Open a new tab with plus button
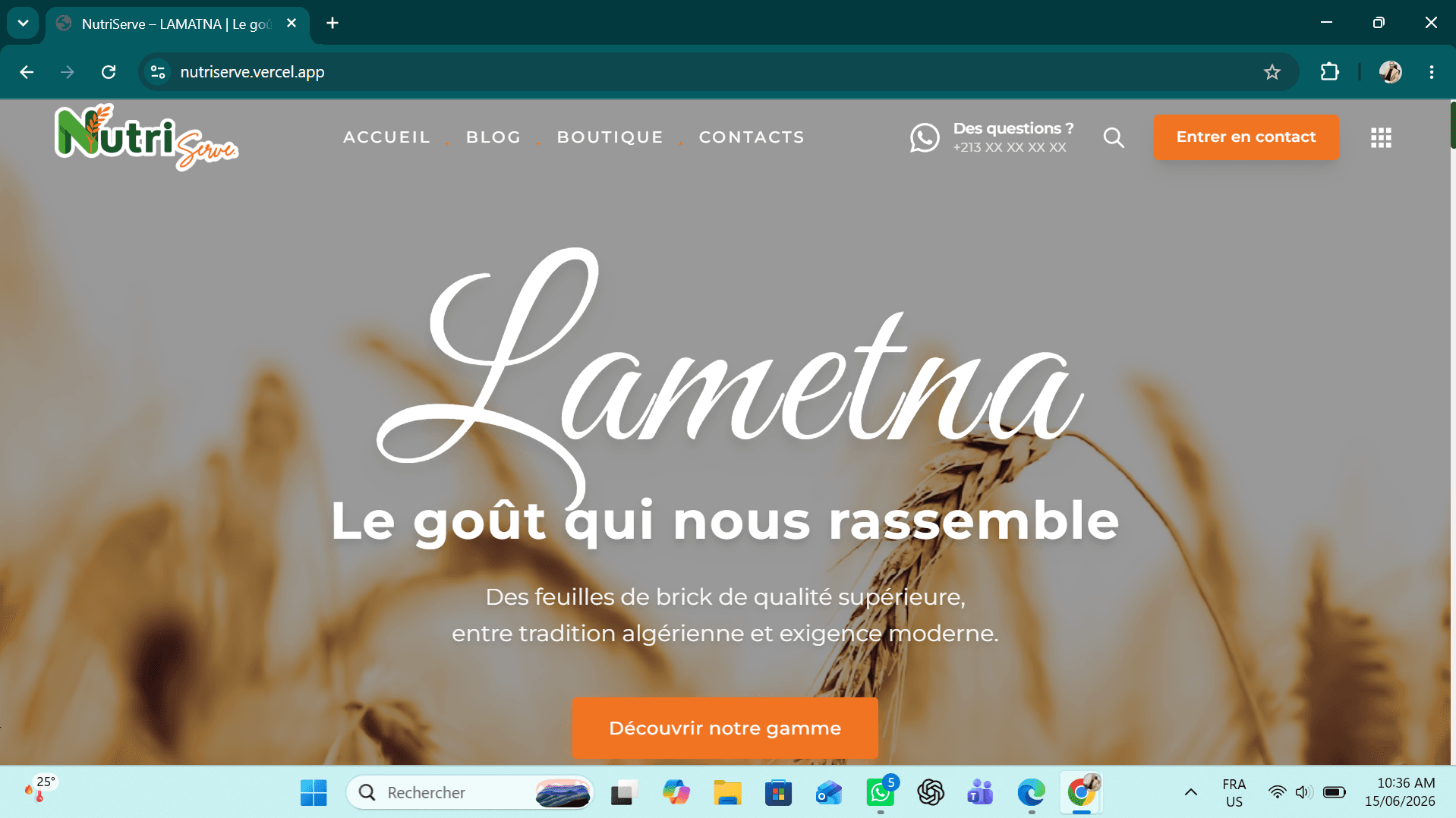 pyautogui.click(x=332, y=24)
